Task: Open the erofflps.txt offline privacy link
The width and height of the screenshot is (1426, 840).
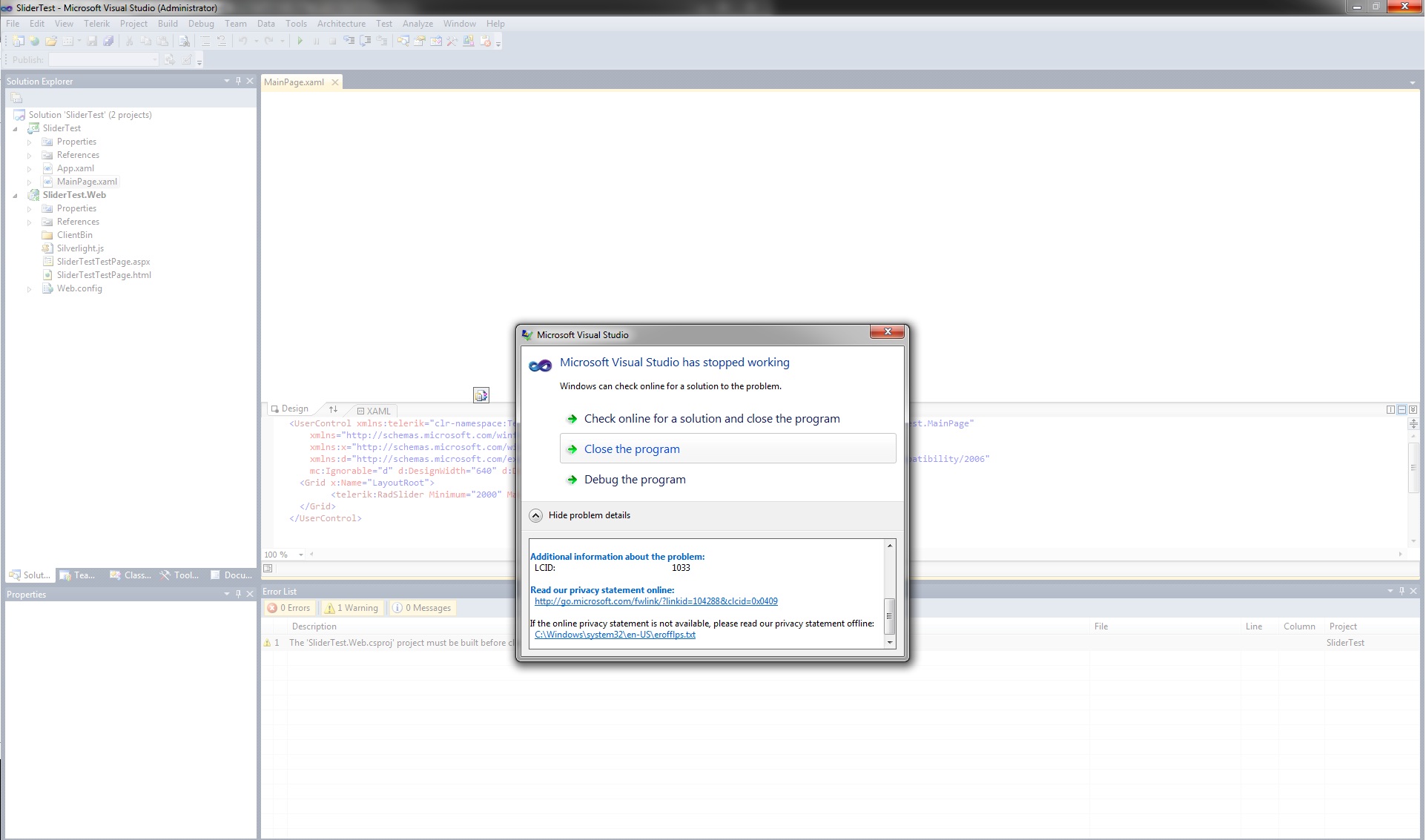Action: 615,635
